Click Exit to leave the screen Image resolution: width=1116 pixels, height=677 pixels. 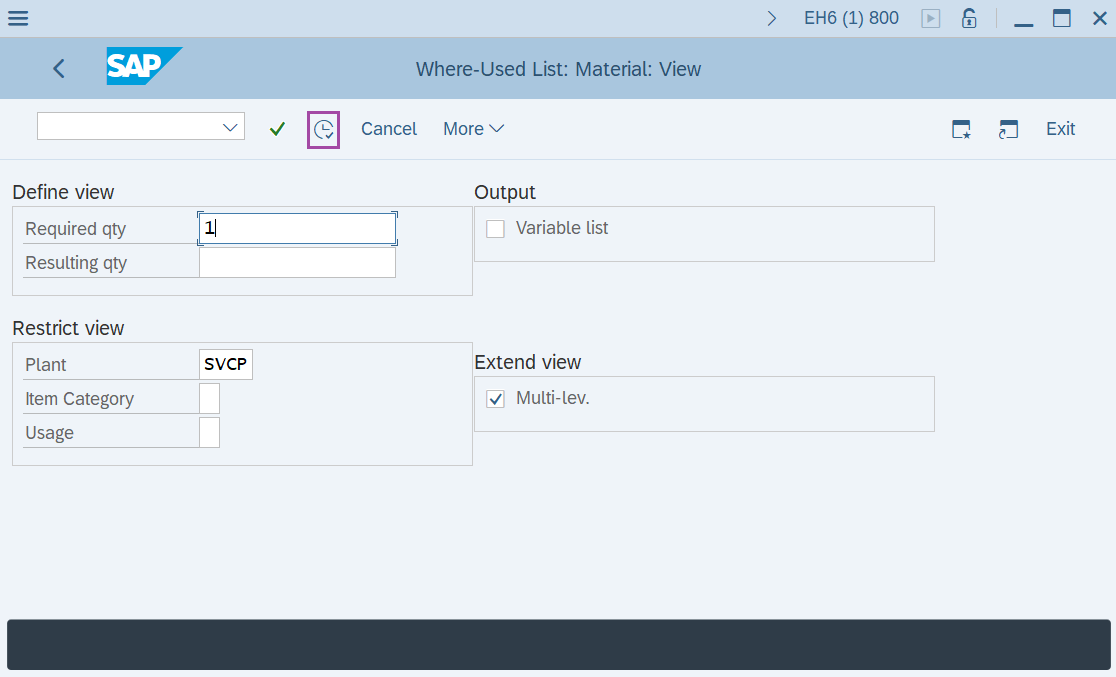1060,128
